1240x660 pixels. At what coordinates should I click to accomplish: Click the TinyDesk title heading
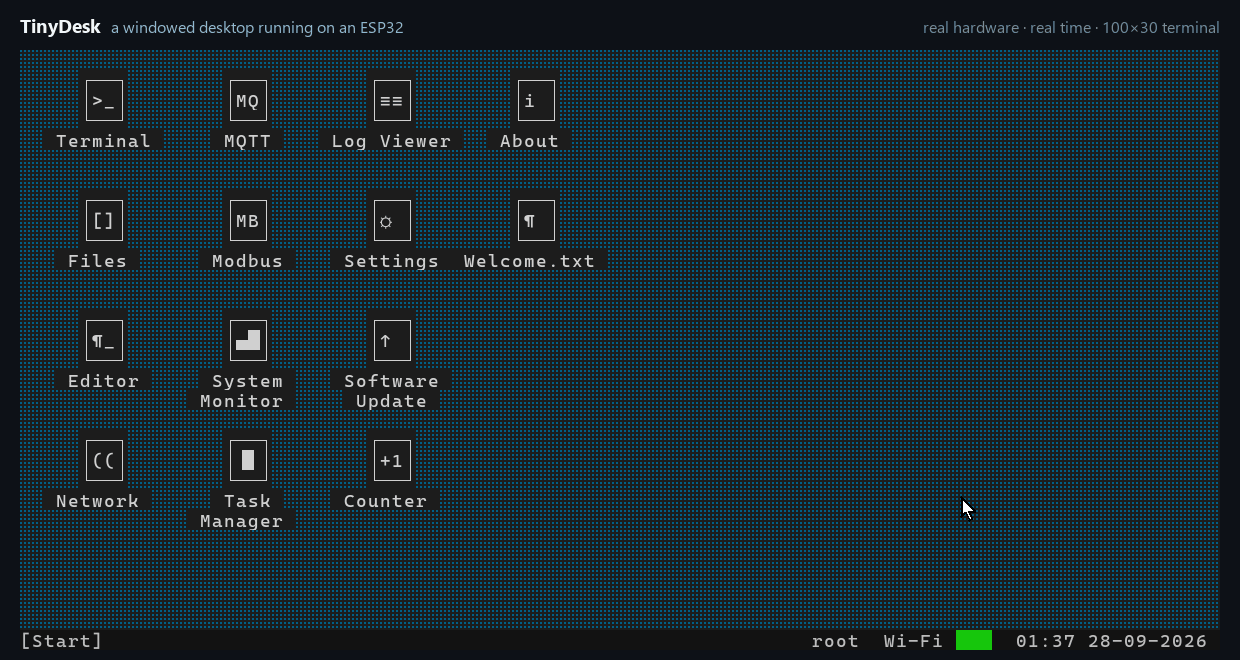click(x=60, y=27)
